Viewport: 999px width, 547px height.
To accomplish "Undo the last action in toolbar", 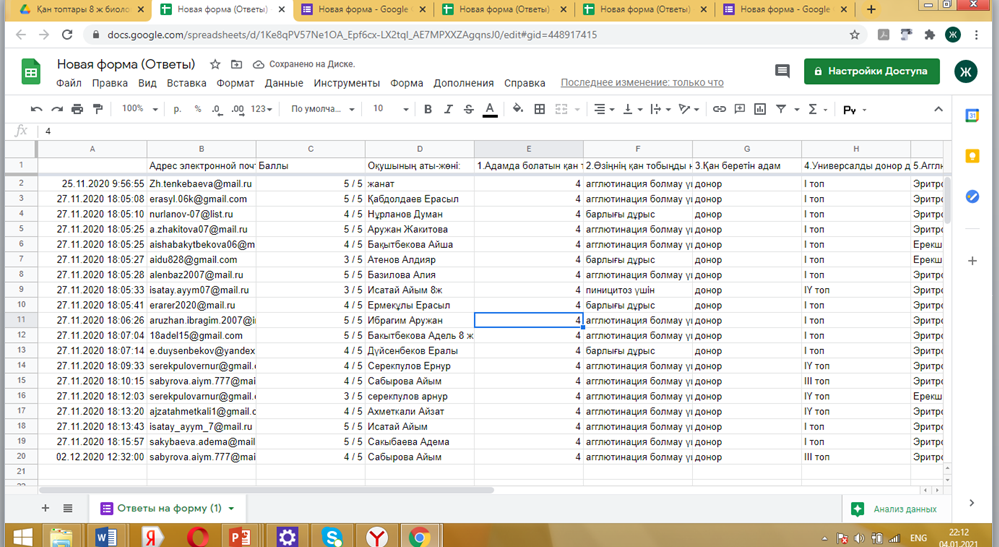I will click(36, 110).
